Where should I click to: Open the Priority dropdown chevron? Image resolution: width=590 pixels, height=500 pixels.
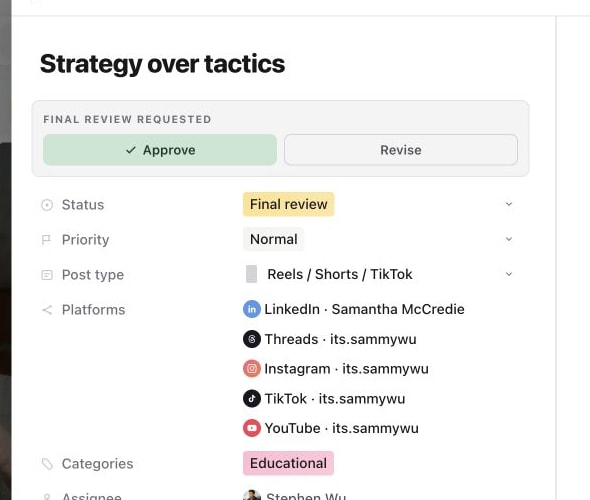pyautogui.click(x=509, y=239)
